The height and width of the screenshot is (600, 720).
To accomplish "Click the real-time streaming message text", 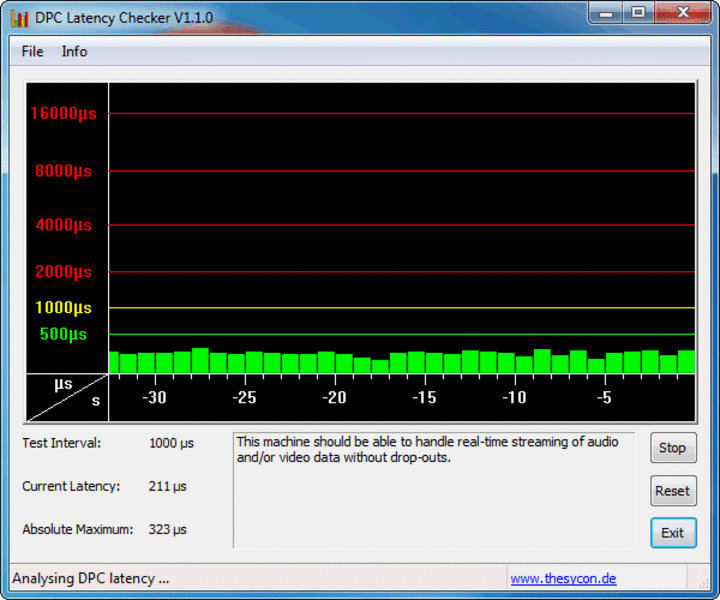I will tap(428, 449).
